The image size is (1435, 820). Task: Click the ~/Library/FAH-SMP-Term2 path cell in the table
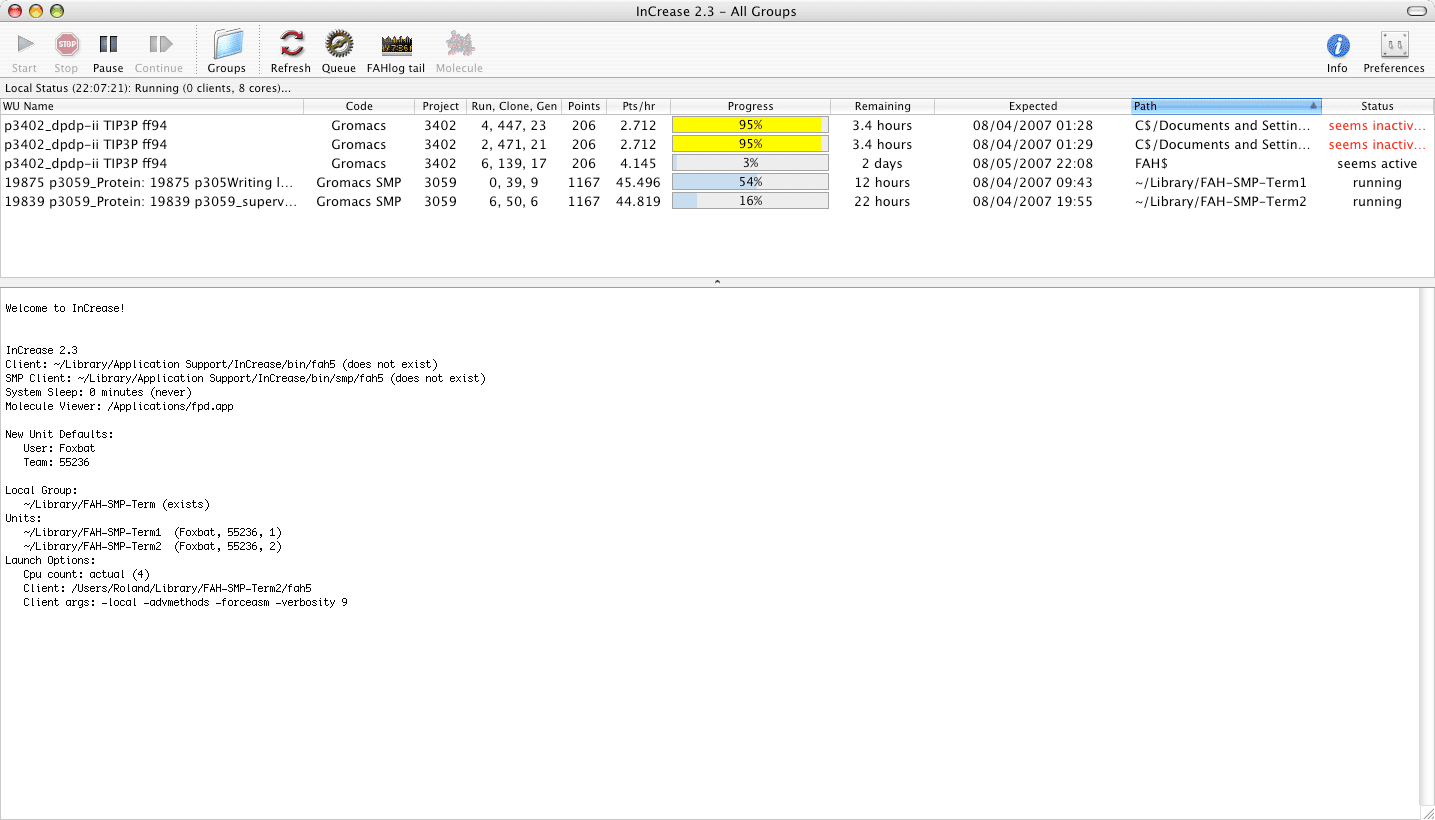click(1221, 202)
